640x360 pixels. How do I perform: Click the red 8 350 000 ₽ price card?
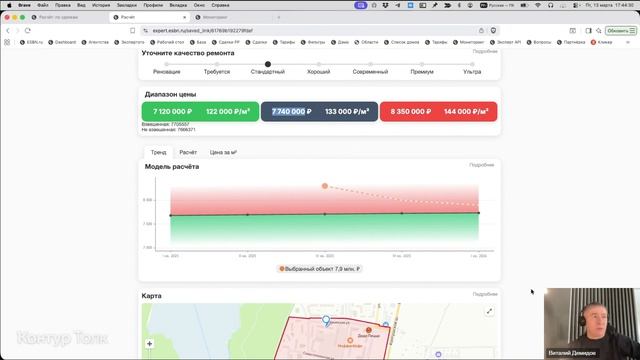pos(438,111)
